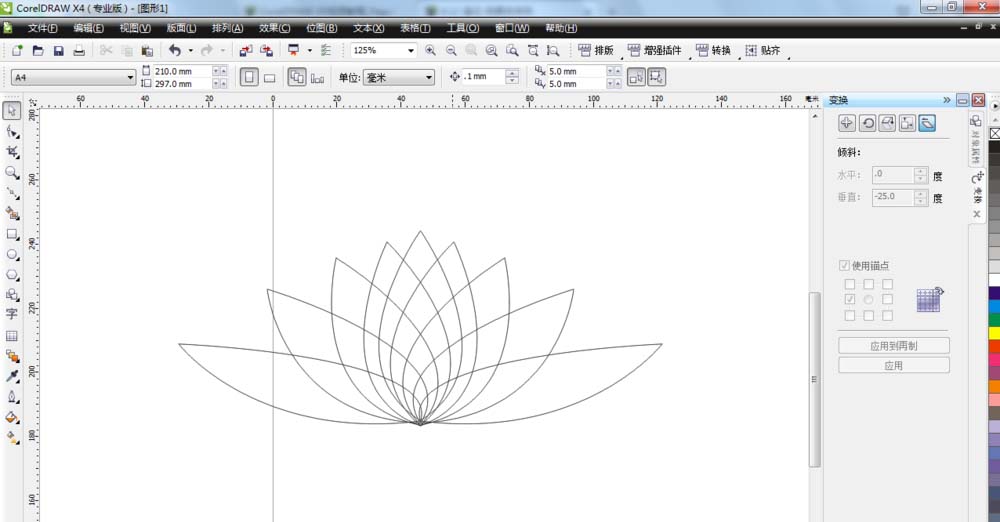1000x522 pixels.
Task: Collapse the 变换 docker with double chevron
Action: pos(946,100)
